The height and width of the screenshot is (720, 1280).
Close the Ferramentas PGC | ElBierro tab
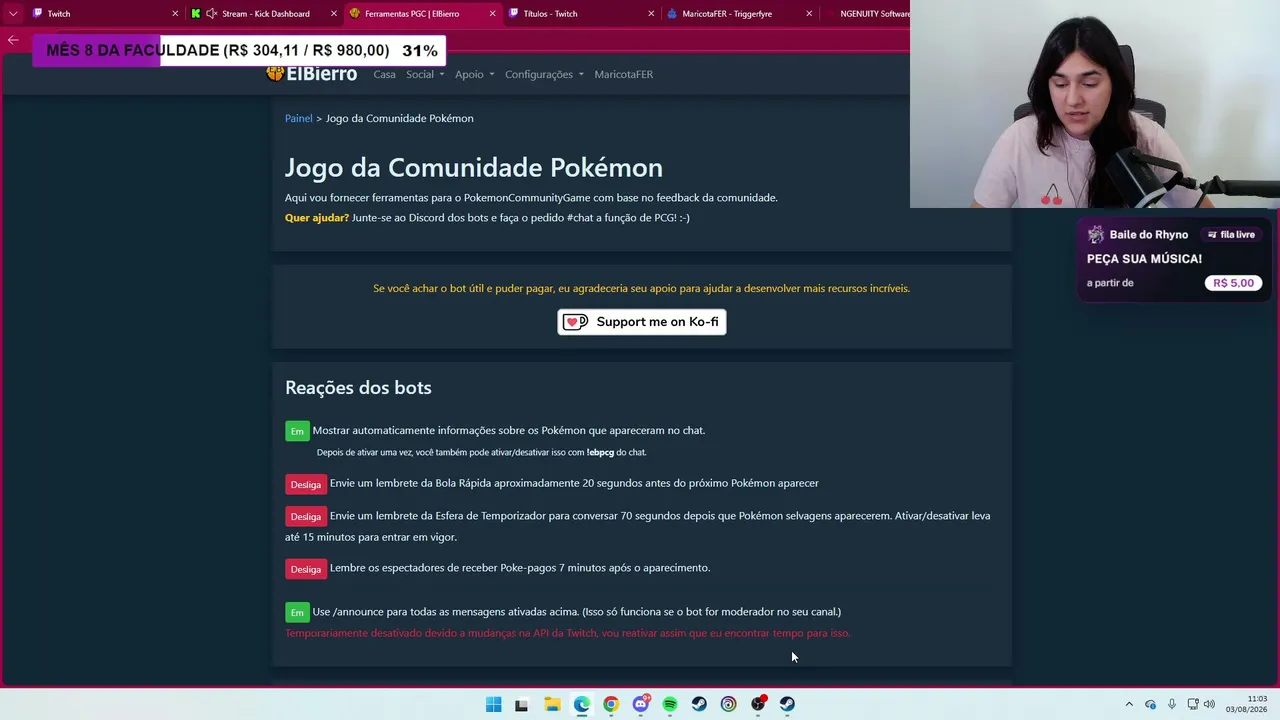click(492, 14)
